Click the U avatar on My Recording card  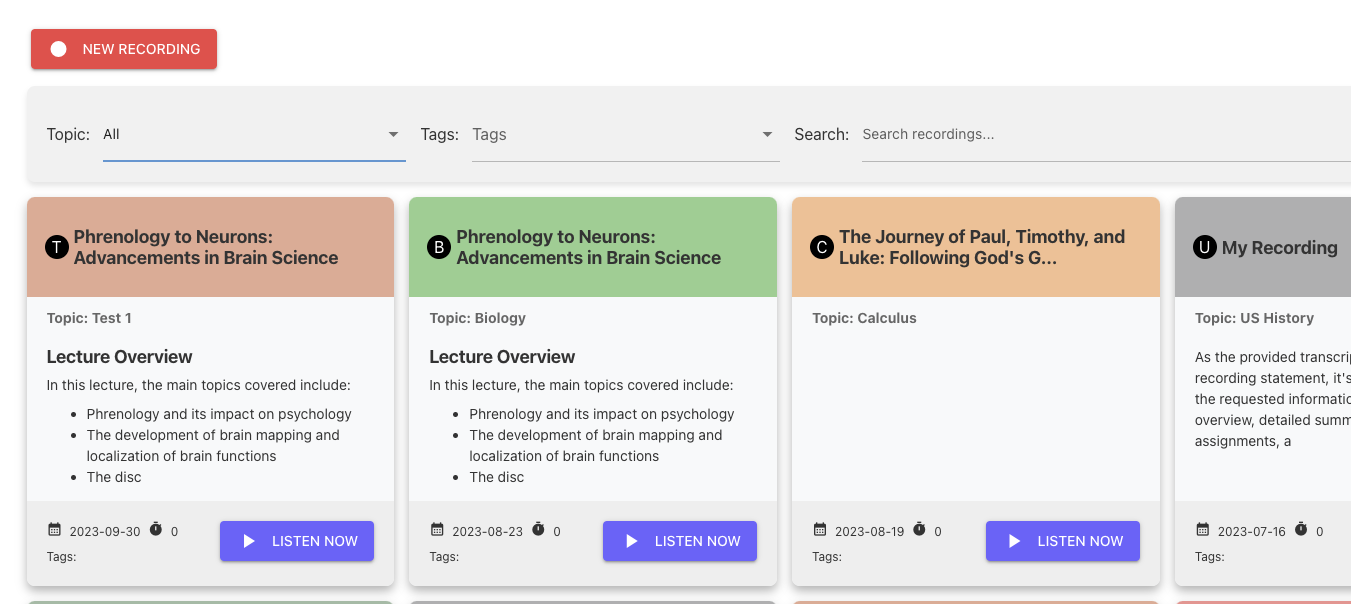[x=1205, y=247]
